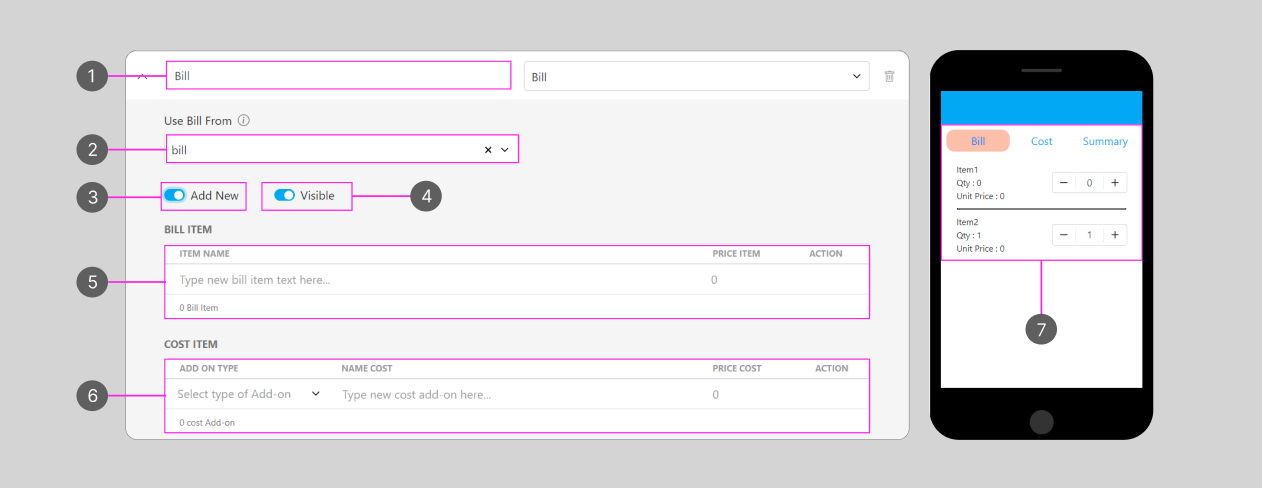Tap the phone home button
Image resolution: width=1262 pixels, height=488 pixels.
[x=1041, y=421]
